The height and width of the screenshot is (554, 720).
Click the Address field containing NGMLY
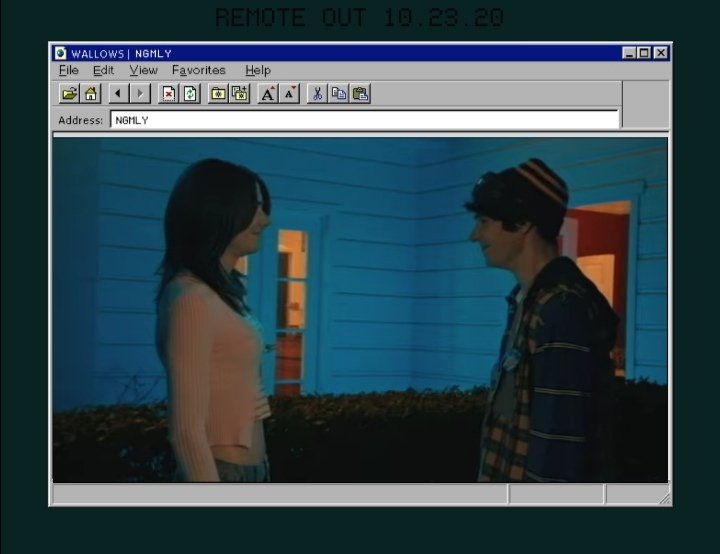coord(365,120)
